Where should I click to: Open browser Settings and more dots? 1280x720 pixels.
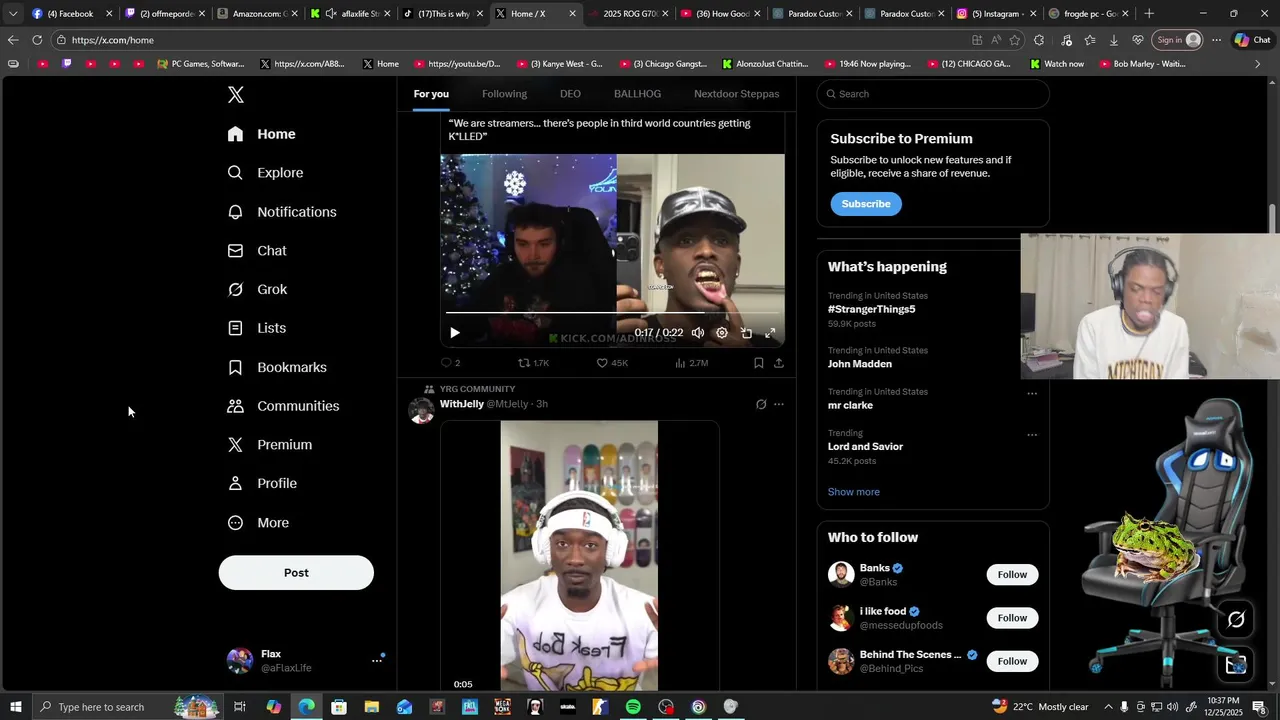pyautogui.click(x=1216, y=40)
